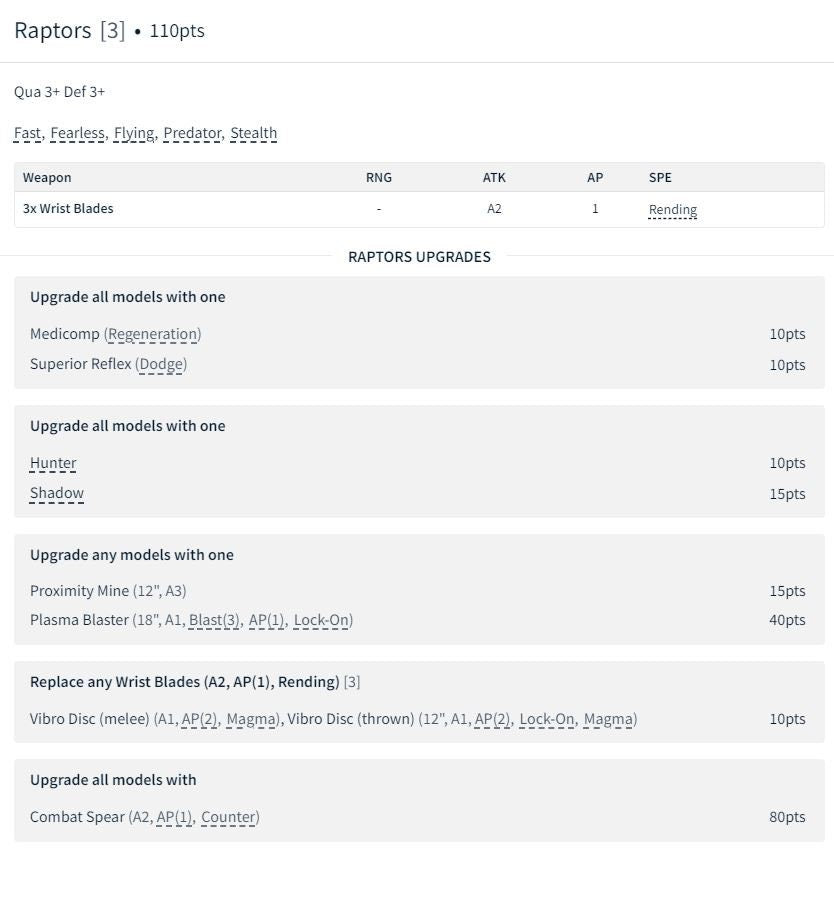The width and height of the screenshot is (834, 904).
Task: Click the Blast(3) rule on Plasma Blaster
Action: tap(214, 620)
